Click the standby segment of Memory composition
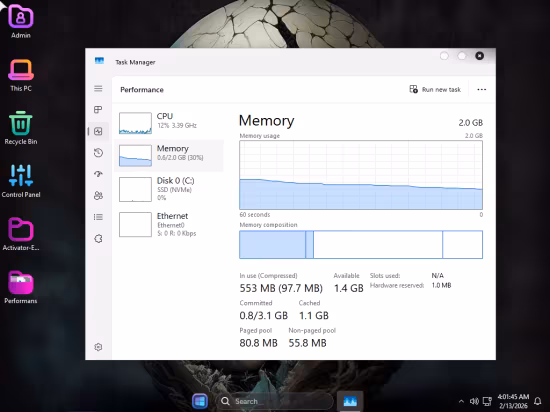This screenshot has width=550, height=412. click(x=378, y=244)
